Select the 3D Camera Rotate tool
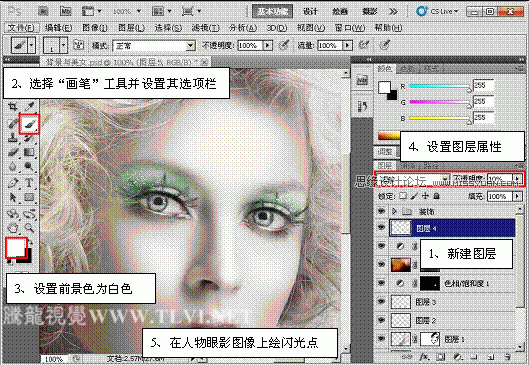 pos(30,214)
